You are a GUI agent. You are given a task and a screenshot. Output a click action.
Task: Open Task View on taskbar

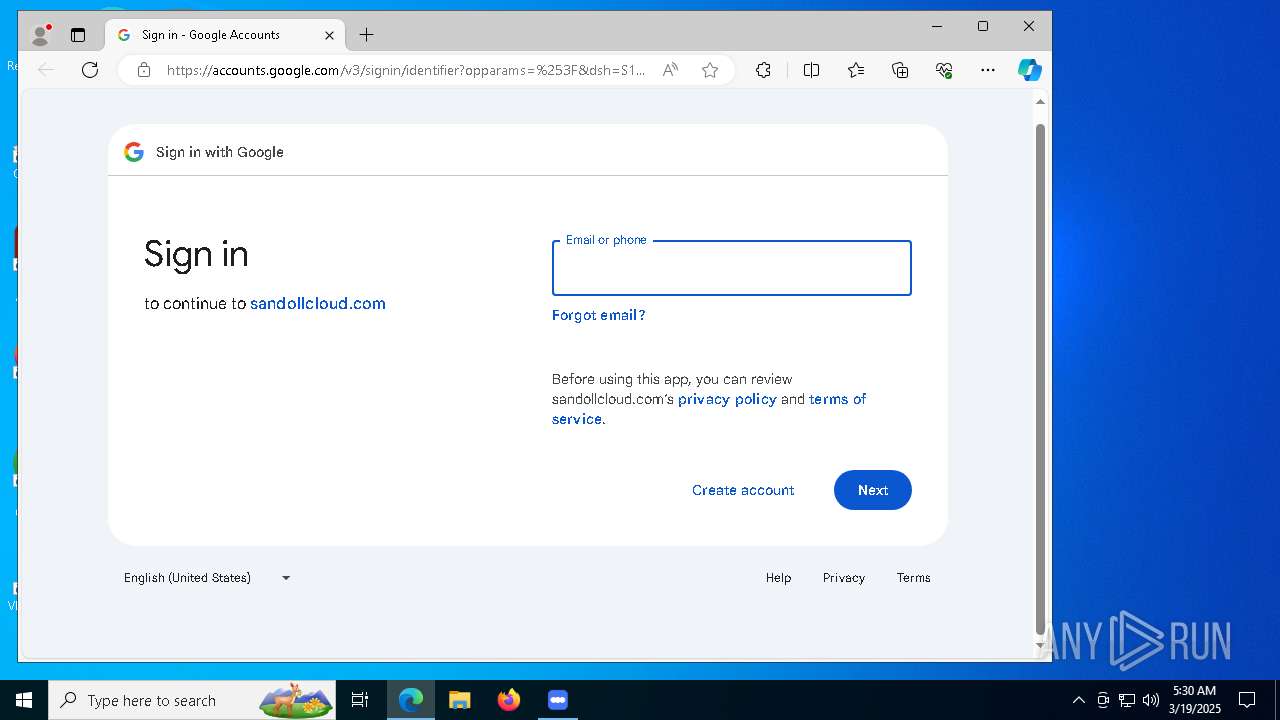[x=360, y=700]
